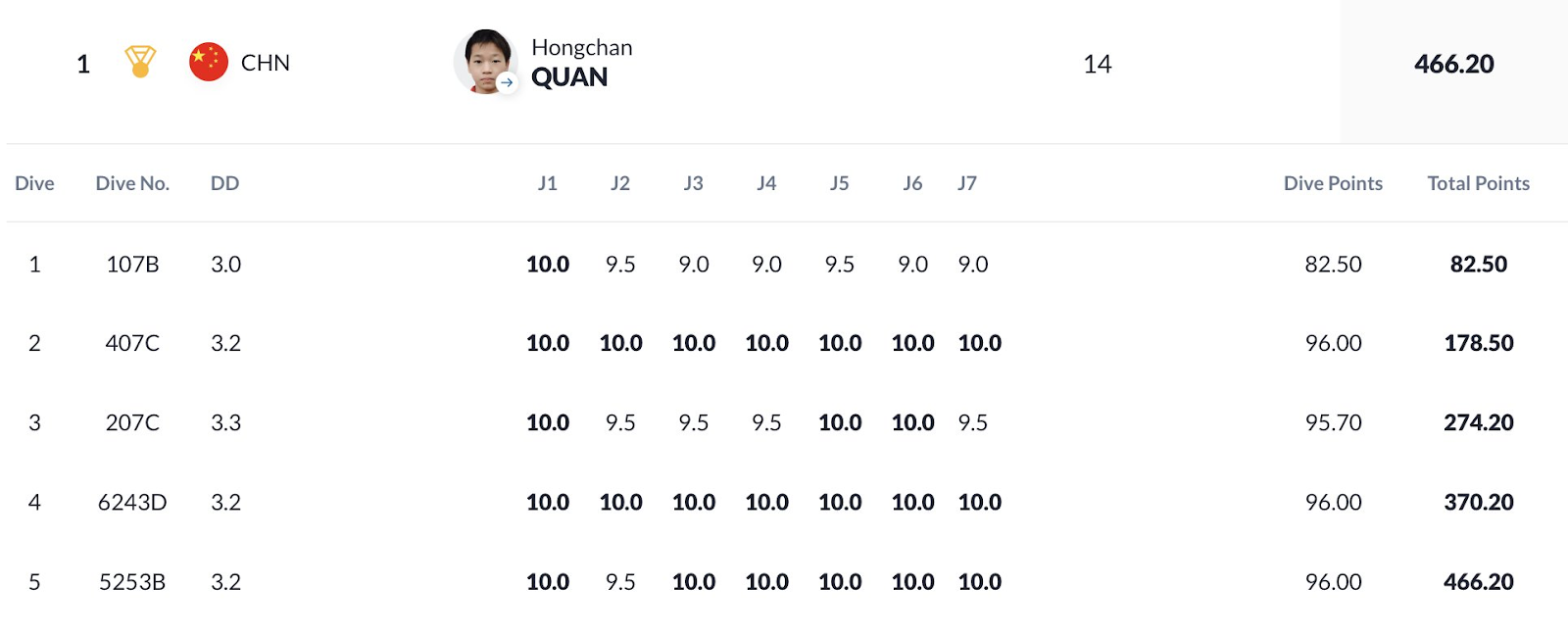Open Hongchan QUAN profile name link
Screen dimensions: 1568x637
pos(582,63)
